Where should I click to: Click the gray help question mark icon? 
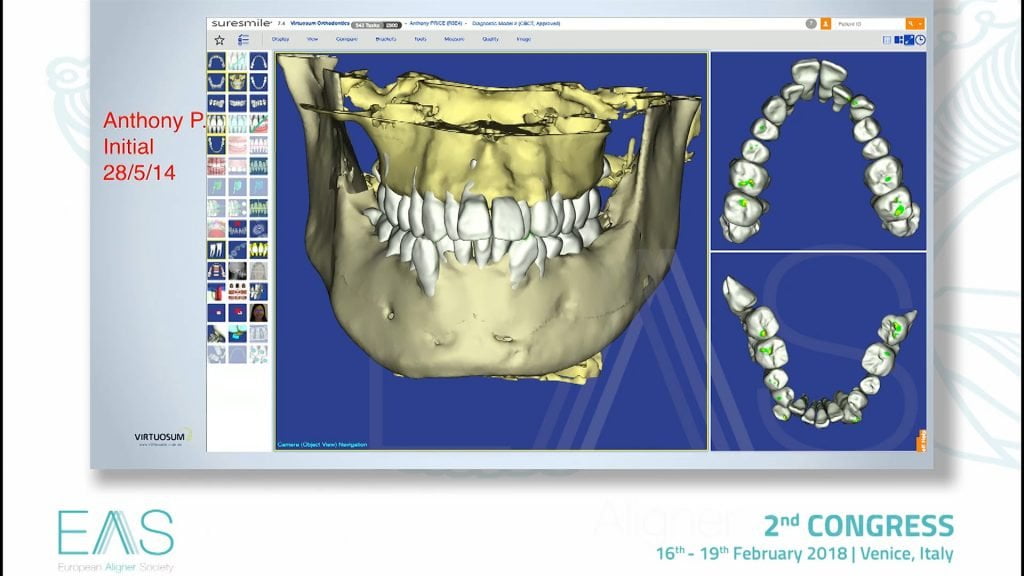pos(811,22)
